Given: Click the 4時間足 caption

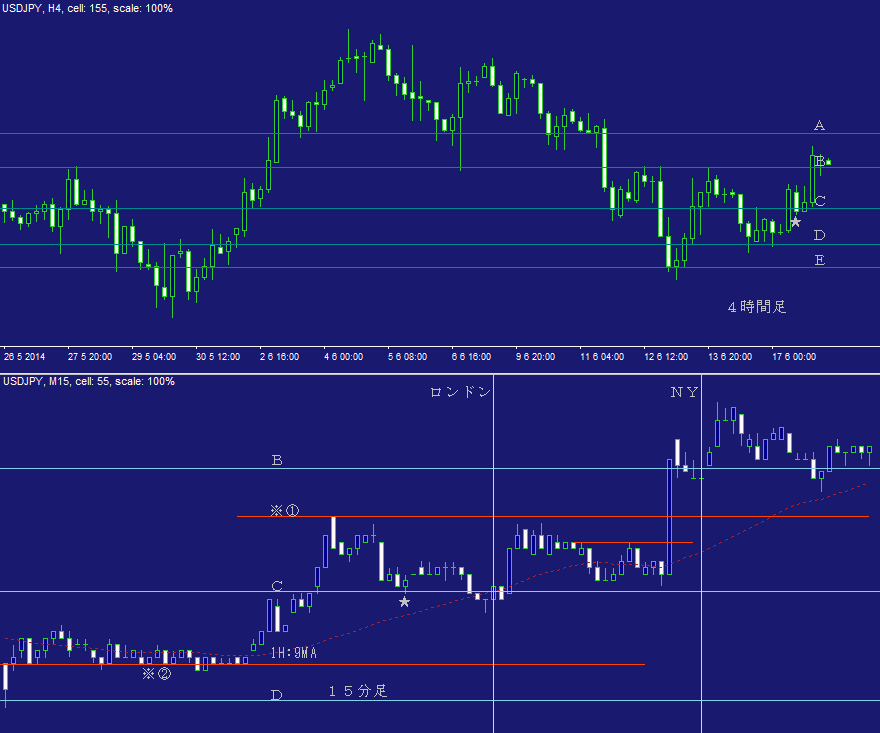Looking at the screenshot, I should [x=757, y=306].
